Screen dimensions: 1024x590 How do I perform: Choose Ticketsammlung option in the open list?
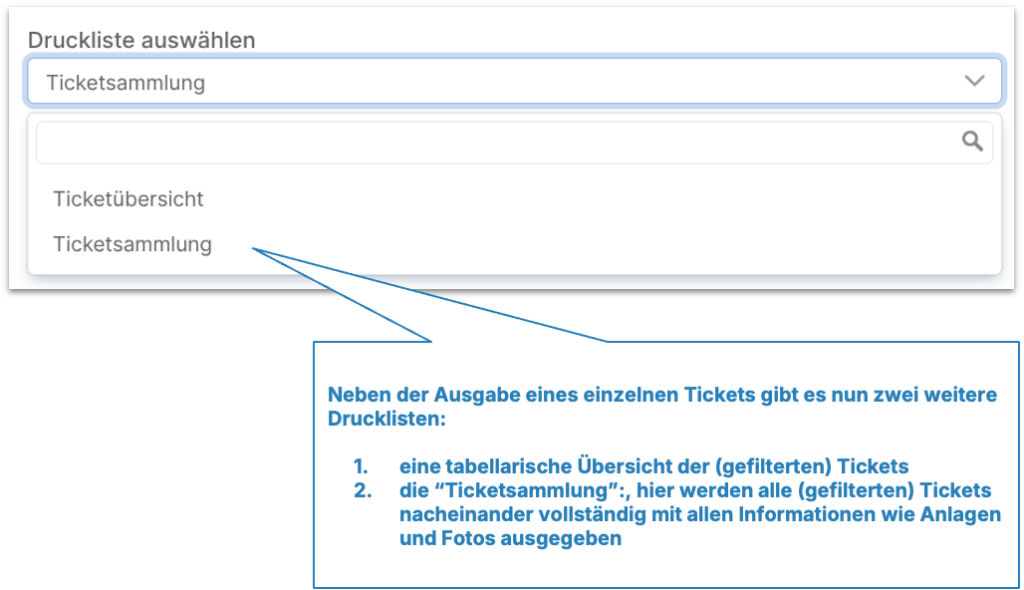point(132,244)
